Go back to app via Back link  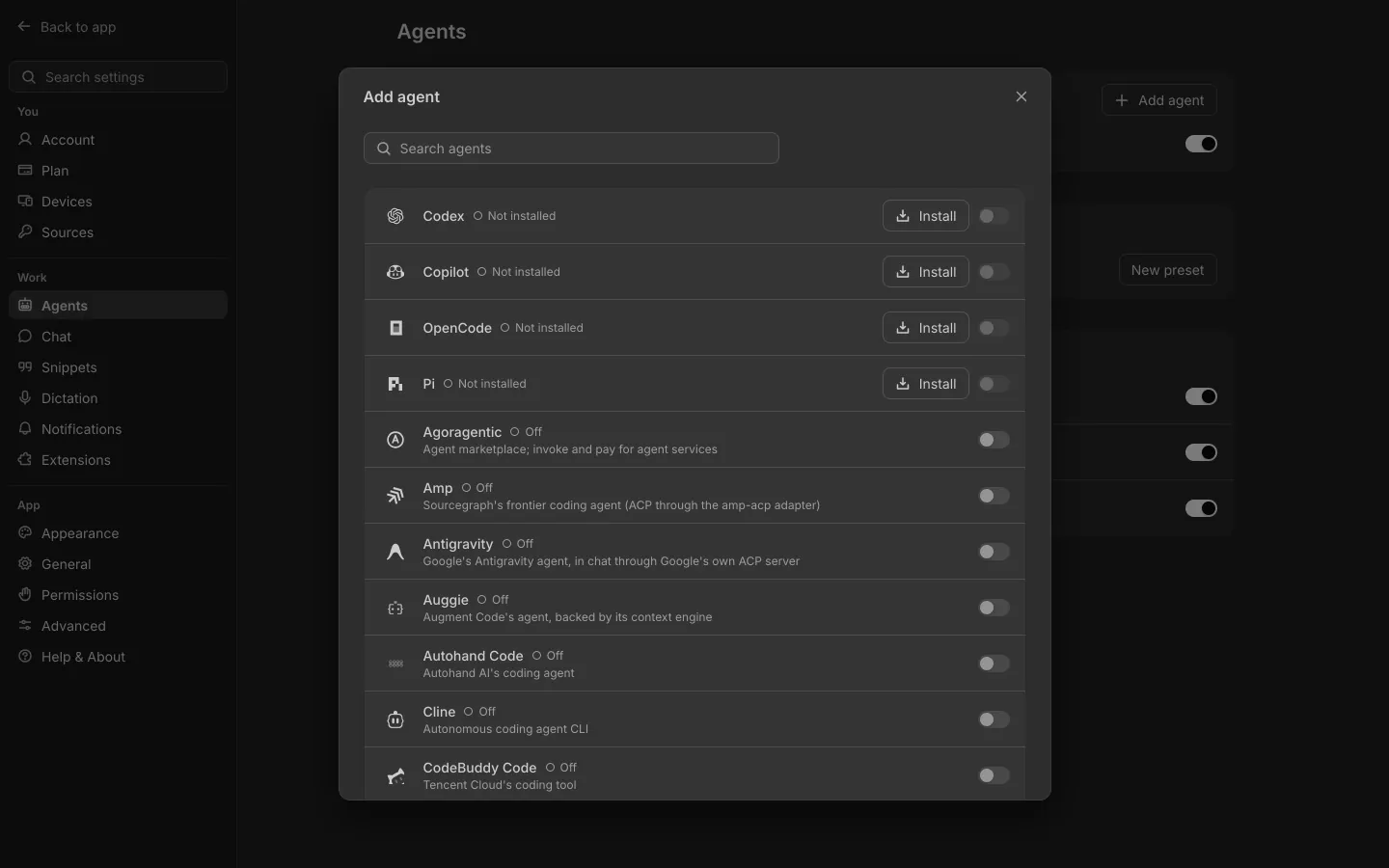(x=67, y=27)
